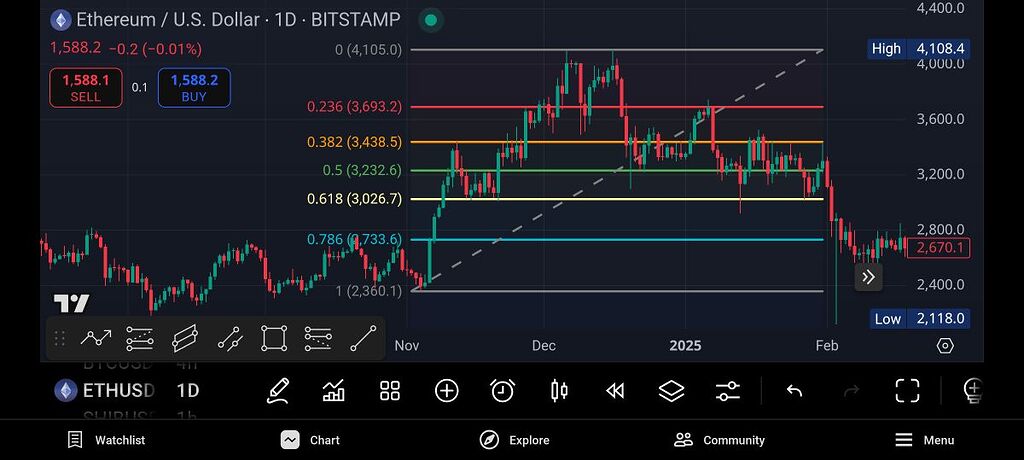Screen dimensions: 1024x460
Task: Click the 2025 label on time axis
Action: pyautogui.click(x=685, y=345)
